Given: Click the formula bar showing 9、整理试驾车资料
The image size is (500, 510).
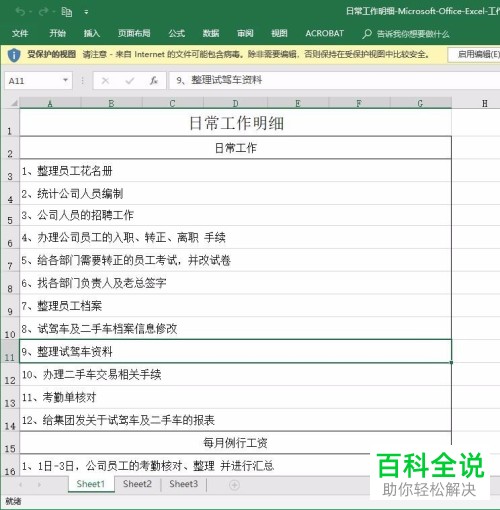Looking at the screenshot, I should click(334, 80).
